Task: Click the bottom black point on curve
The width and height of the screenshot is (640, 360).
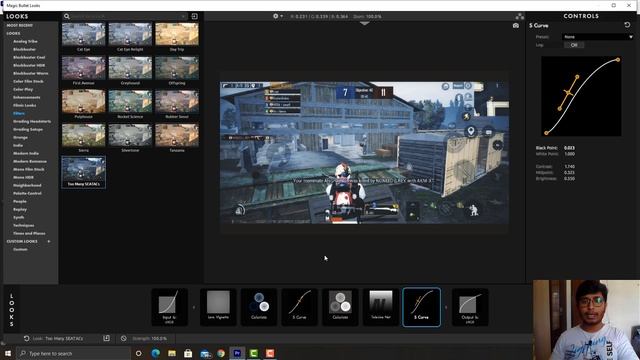Action: click(546, 133)
